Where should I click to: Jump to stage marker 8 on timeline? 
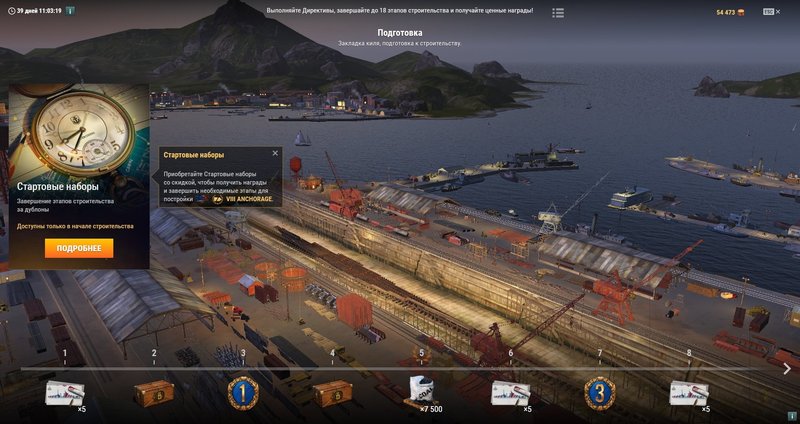click(x=689, y=353)
